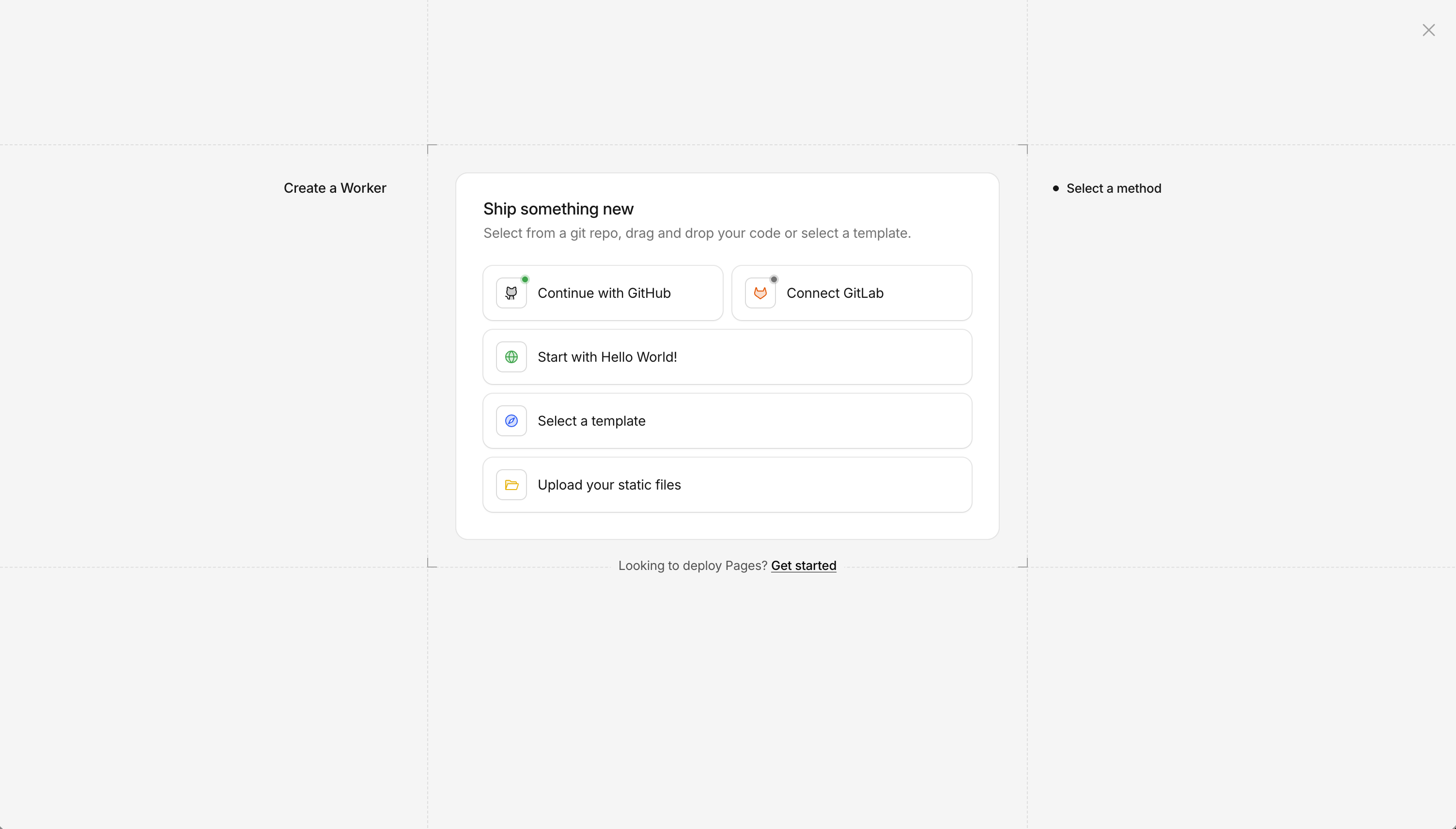Click the green globe icon beside Hello World
This screenshot has height=829, width=1456.
(x=511, y=356)
